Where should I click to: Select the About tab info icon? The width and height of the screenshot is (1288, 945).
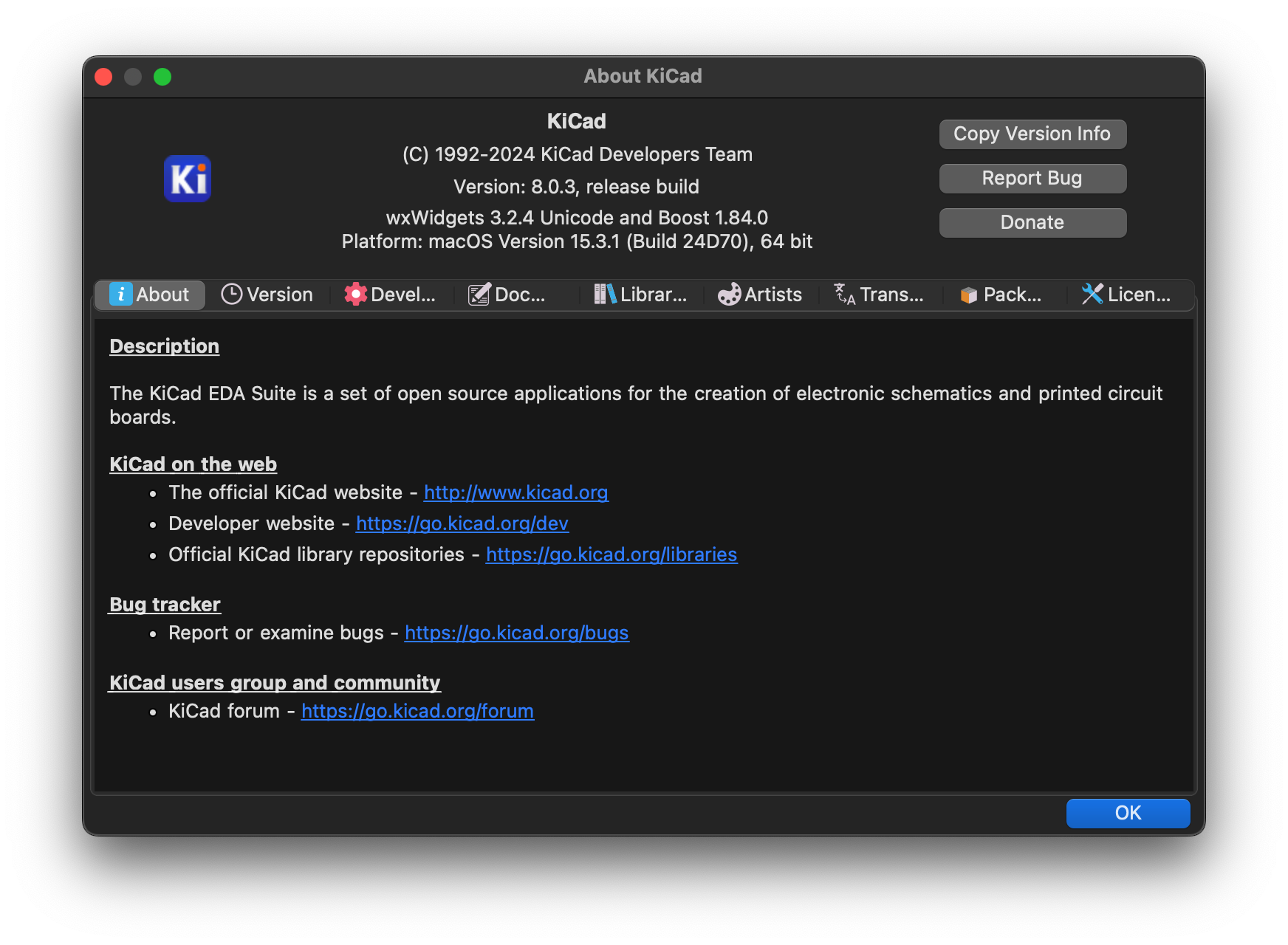pos(120,295)
